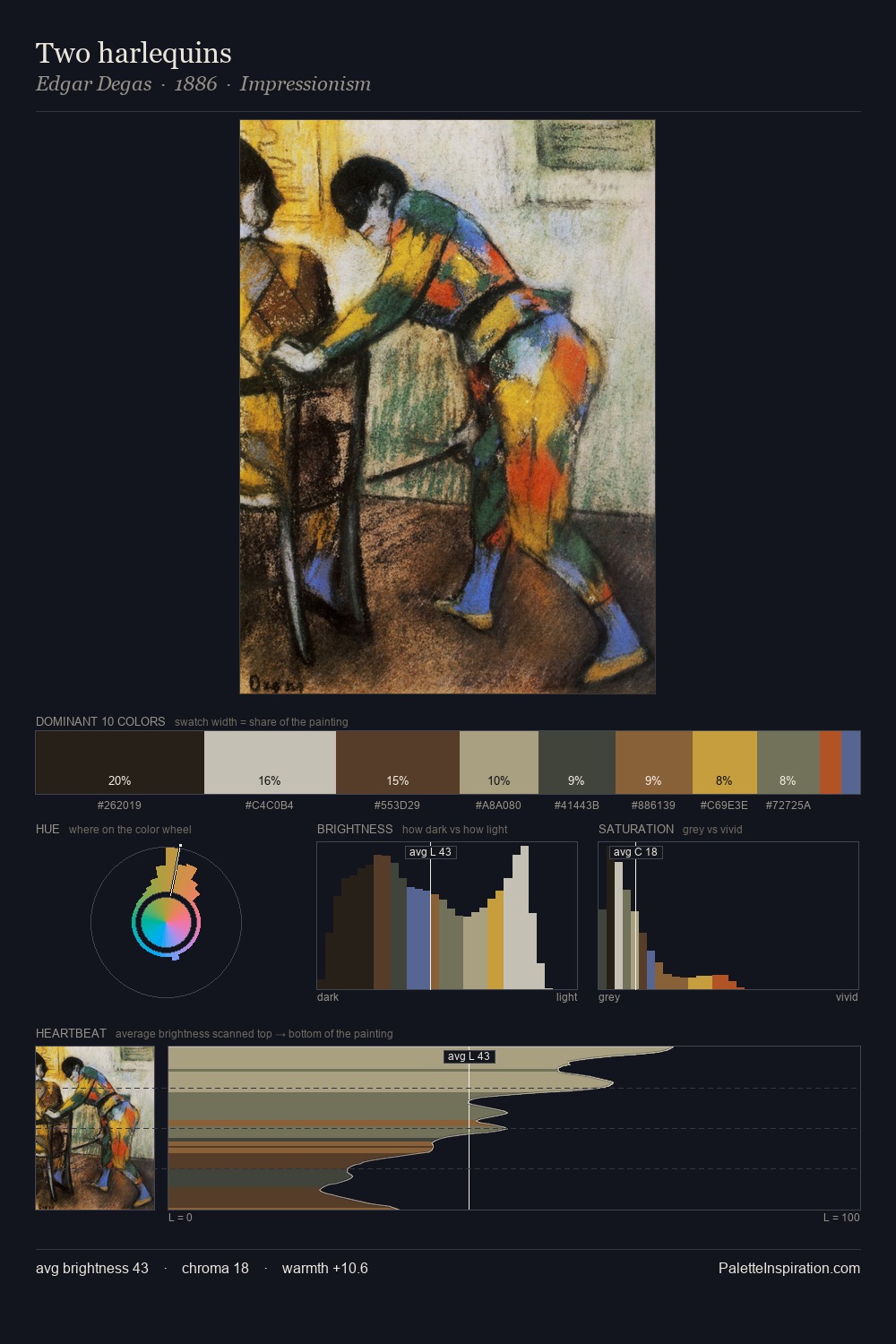Viewport: 896px width, 1344px height.
Task: Click the 'avg L 43' label in Heartbeat chart
Action: point(470,1056)
